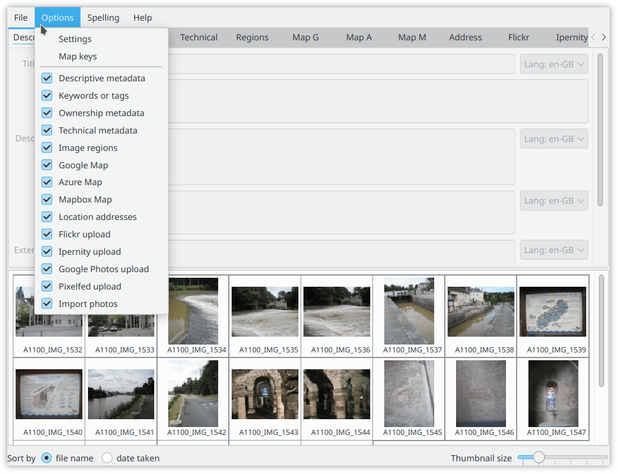This screenshot has height=474, width=618.
Task: Switch to the Regions tab
Action: [252, 37]
